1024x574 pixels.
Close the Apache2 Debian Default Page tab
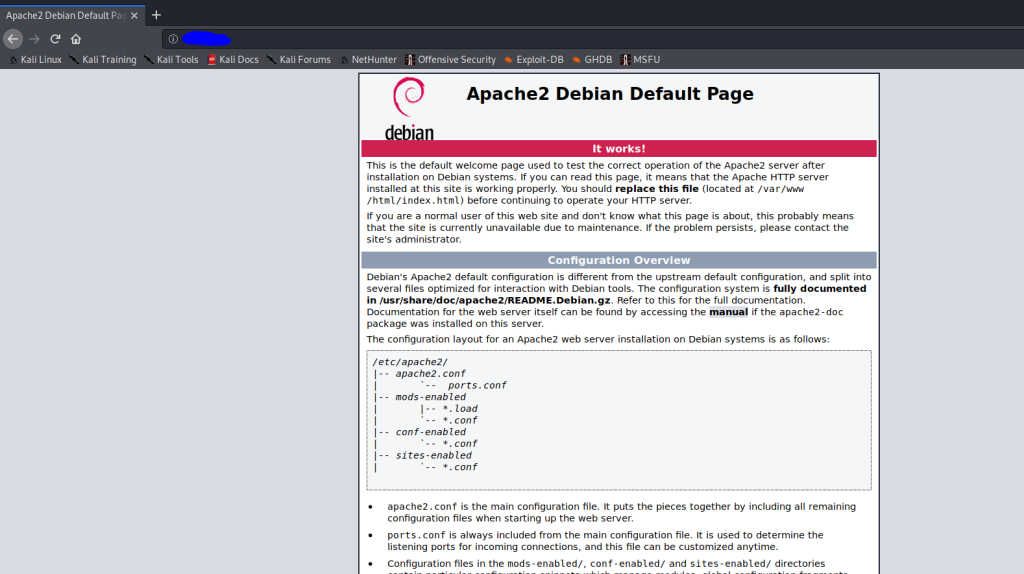(x=134, y=16)
